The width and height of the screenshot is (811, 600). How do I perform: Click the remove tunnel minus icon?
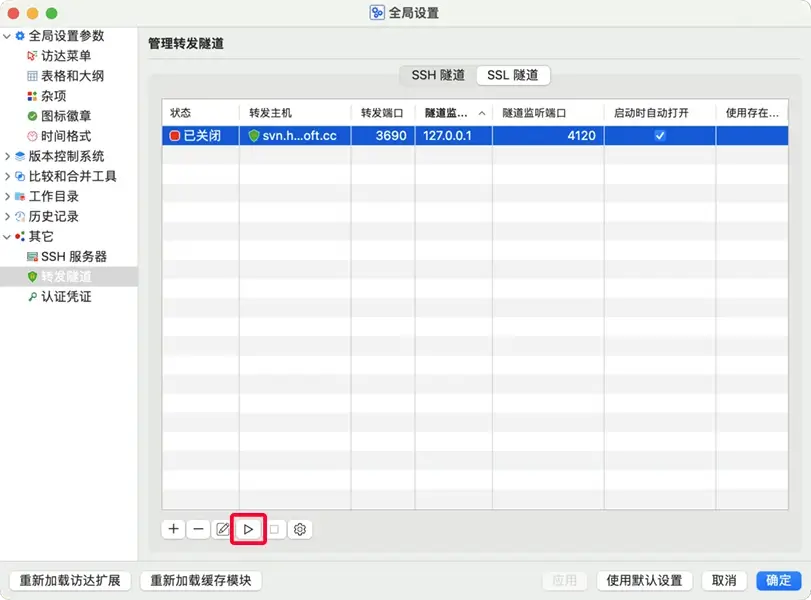[198, 529]
